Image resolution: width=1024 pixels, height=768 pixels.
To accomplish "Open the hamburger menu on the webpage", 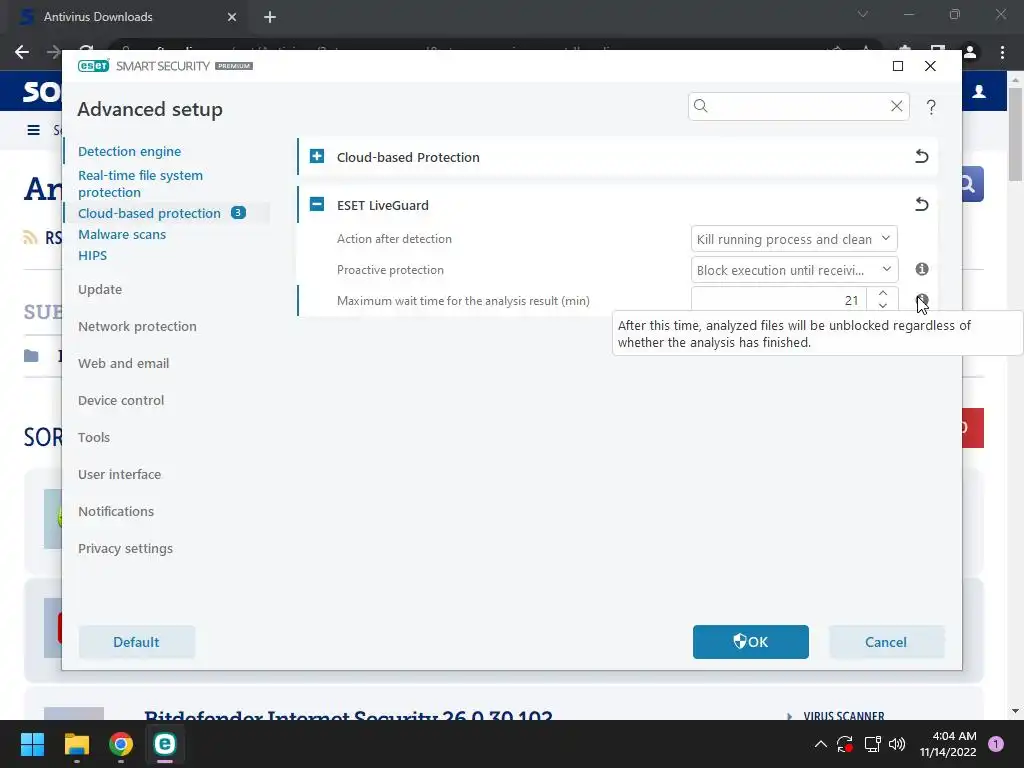I will [x=33, y=130].
